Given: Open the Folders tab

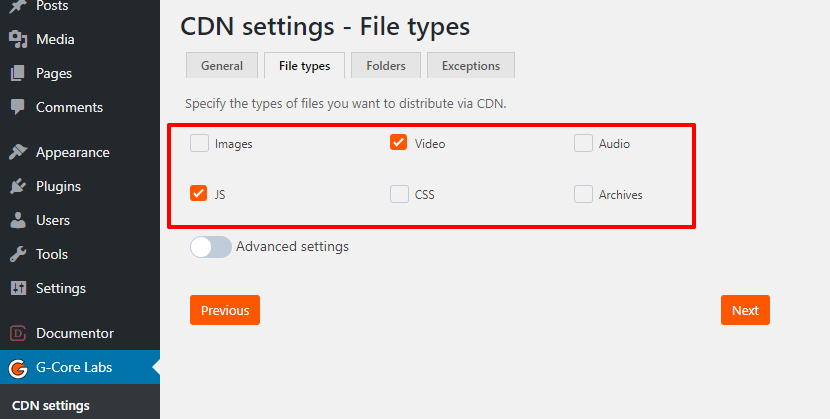Looking at the screenshot, I should click(x=385, y=66).
